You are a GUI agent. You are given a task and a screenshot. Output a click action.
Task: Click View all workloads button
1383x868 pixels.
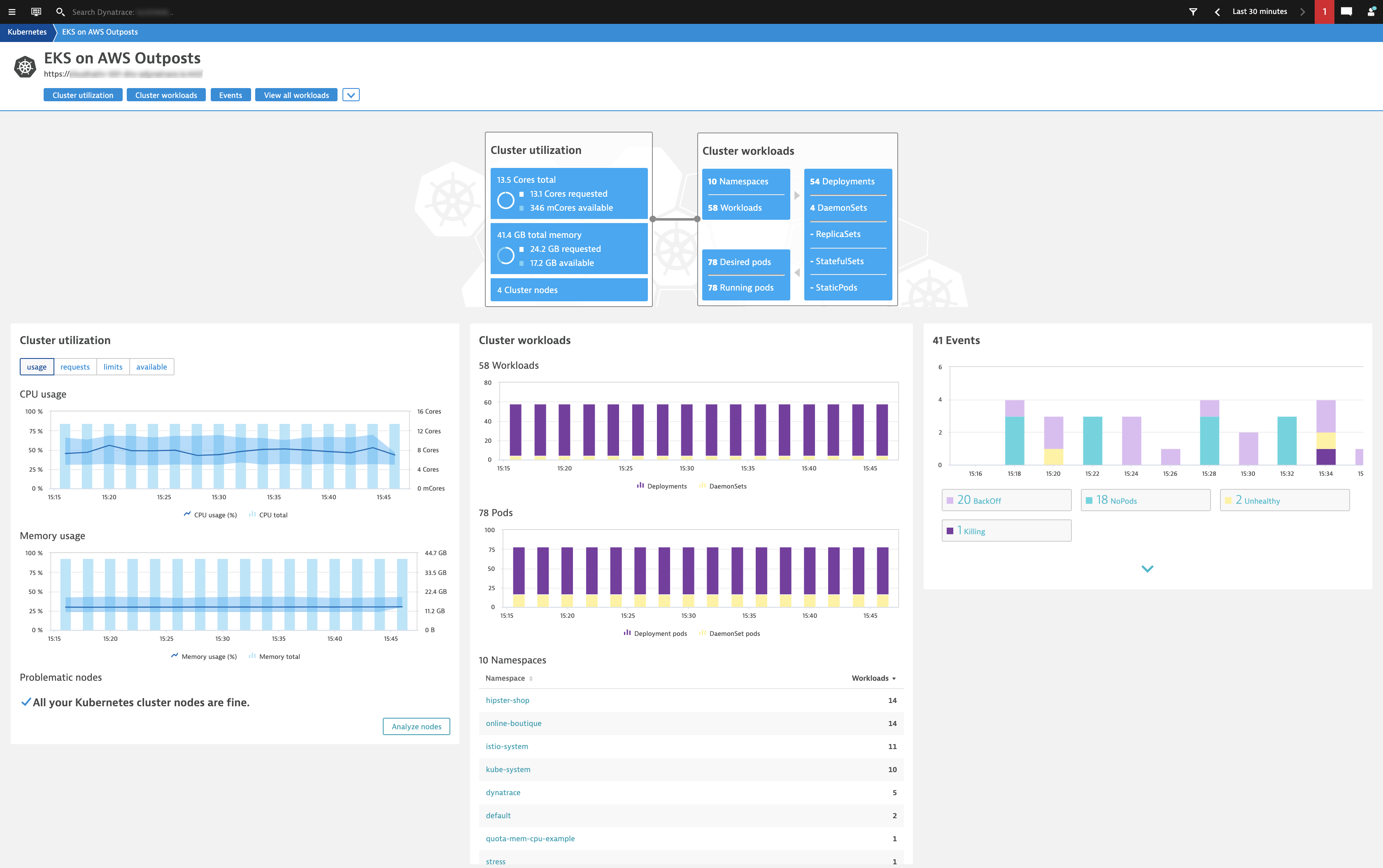pyautogui.click(x=296, y=95)
